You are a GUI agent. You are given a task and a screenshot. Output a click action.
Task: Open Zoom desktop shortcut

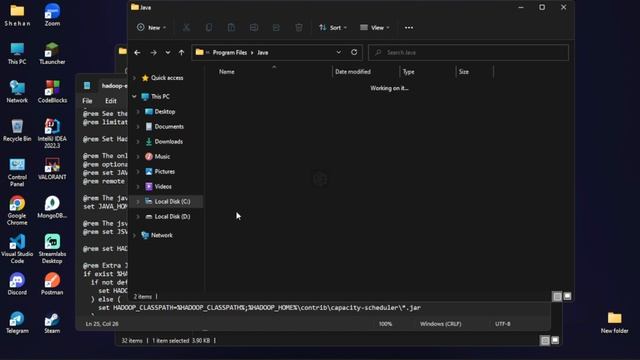[x=52, y=15]
